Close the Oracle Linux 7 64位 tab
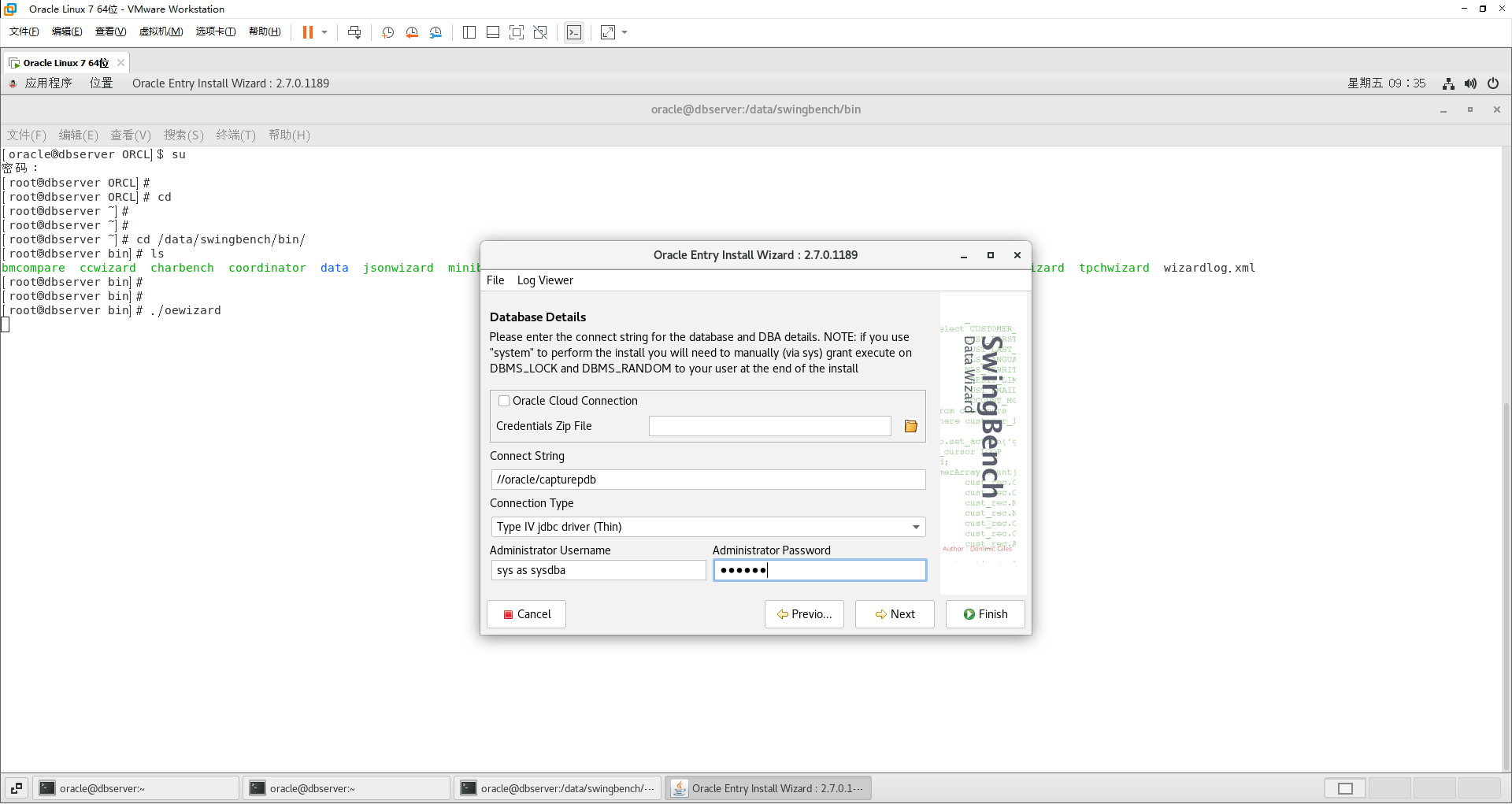Viewport: 1512px width, 804px height. click(x=120, y=63)
